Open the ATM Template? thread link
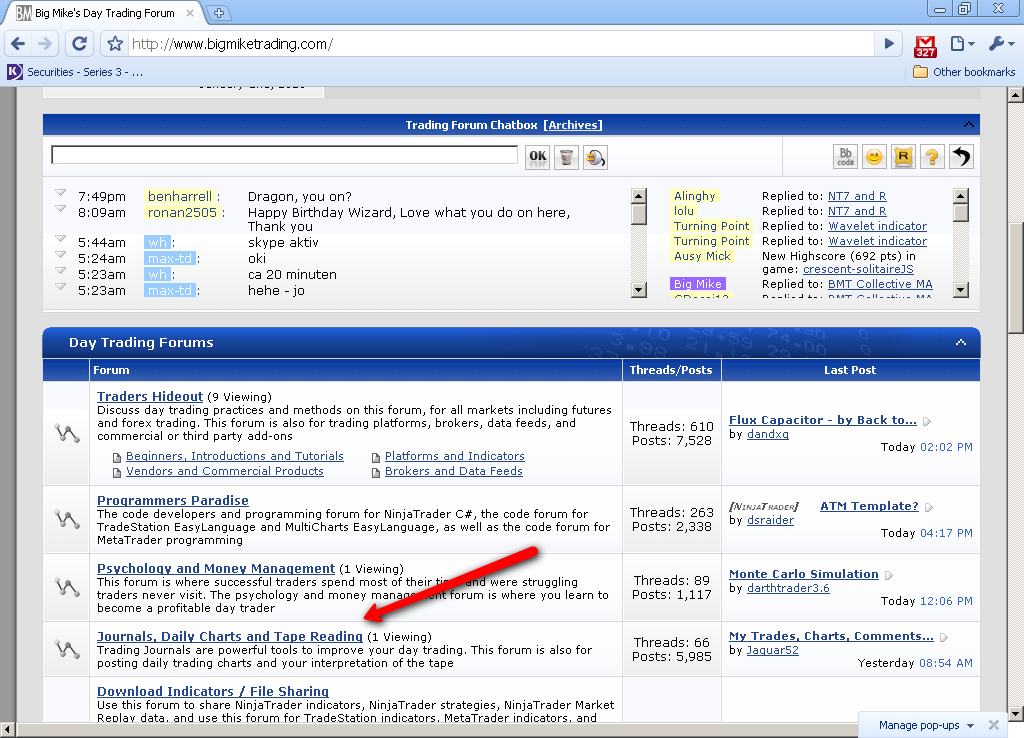 coord(869,506)
